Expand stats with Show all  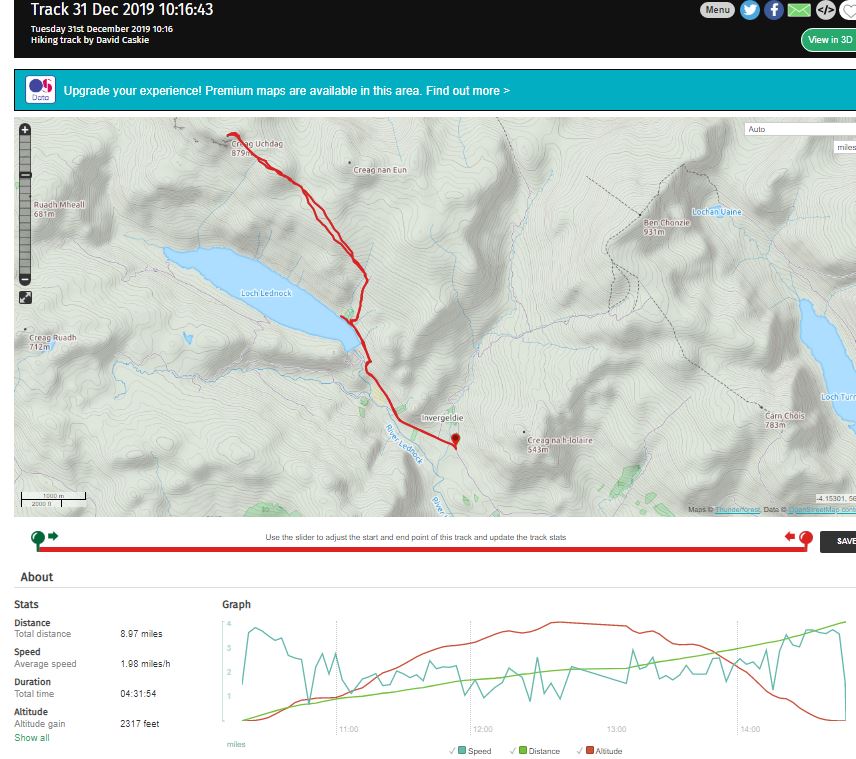pos(31,738)
